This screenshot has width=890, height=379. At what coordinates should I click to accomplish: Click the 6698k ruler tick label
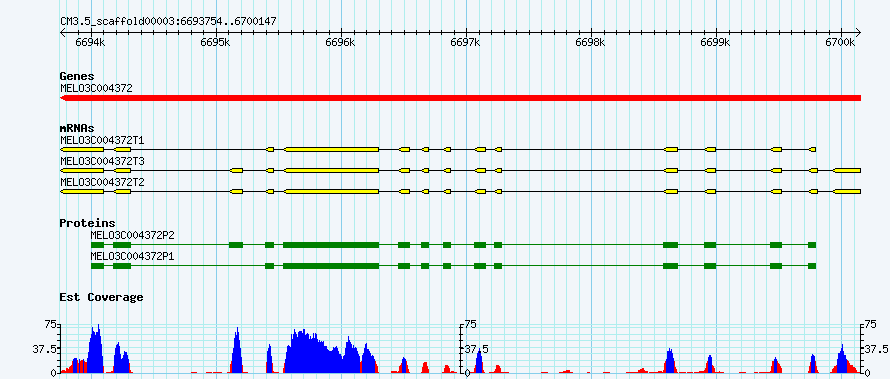tap(590, 43)
